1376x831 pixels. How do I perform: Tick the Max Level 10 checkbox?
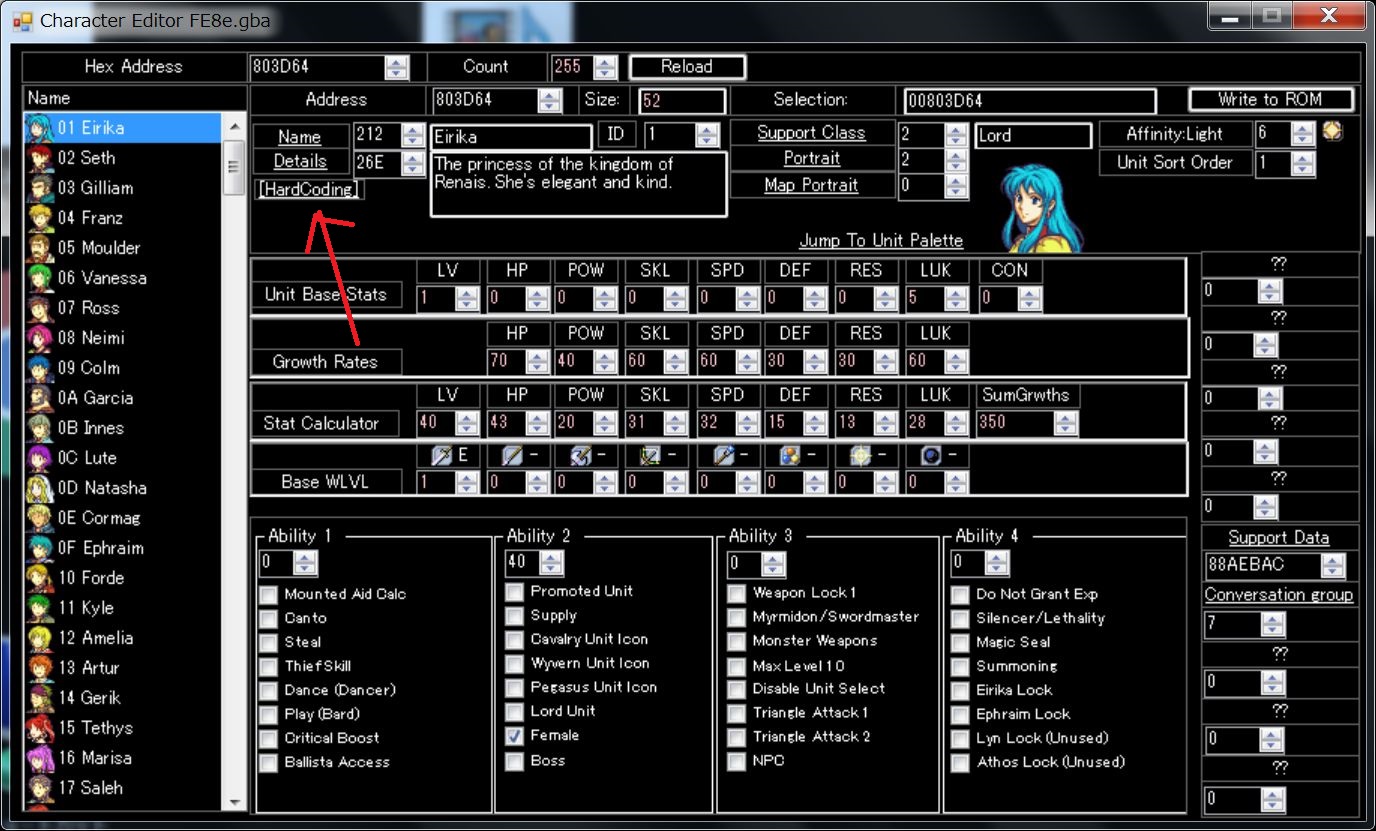click(x=736, y=665)
